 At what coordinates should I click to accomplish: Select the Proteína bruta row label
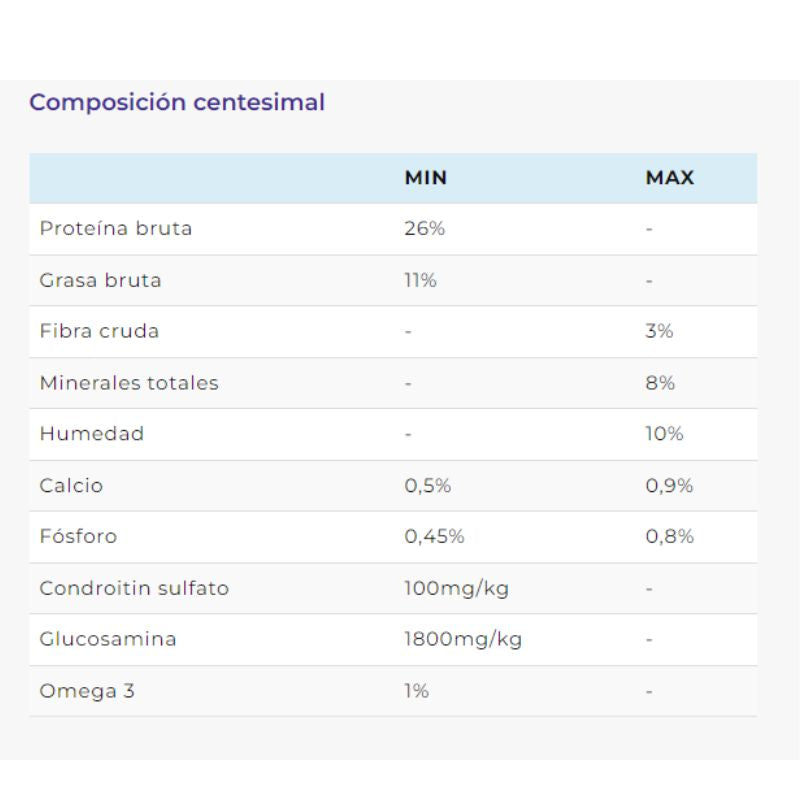(x=116, y=228)
